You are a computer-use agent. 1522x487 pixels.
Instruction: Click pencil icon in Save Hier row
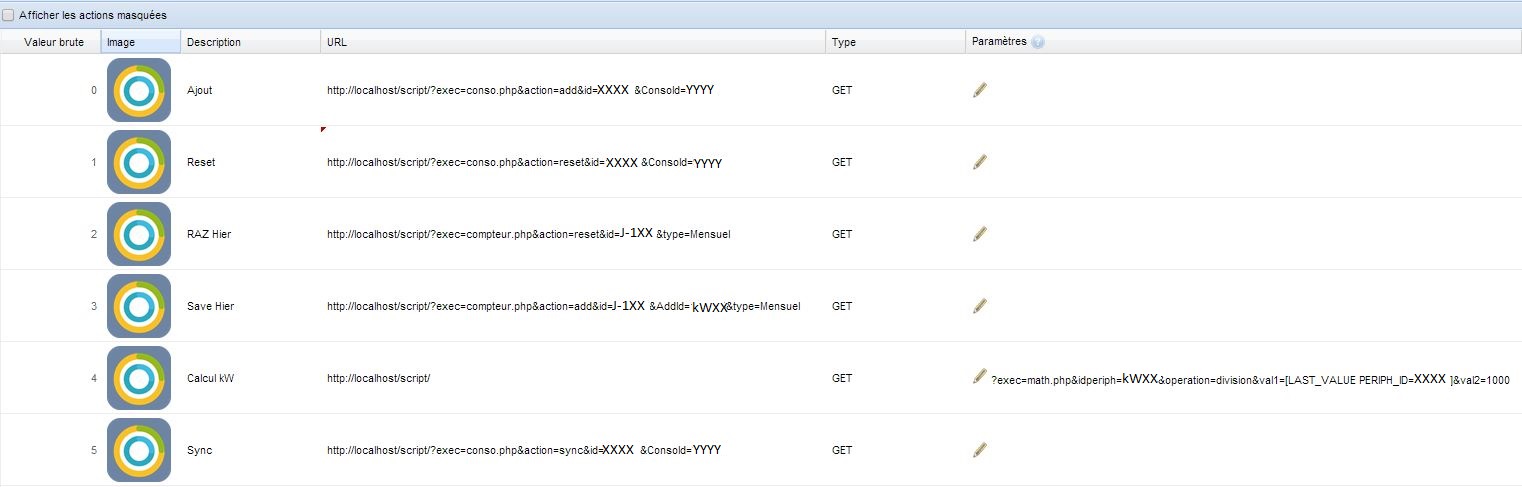click(980, 306)
